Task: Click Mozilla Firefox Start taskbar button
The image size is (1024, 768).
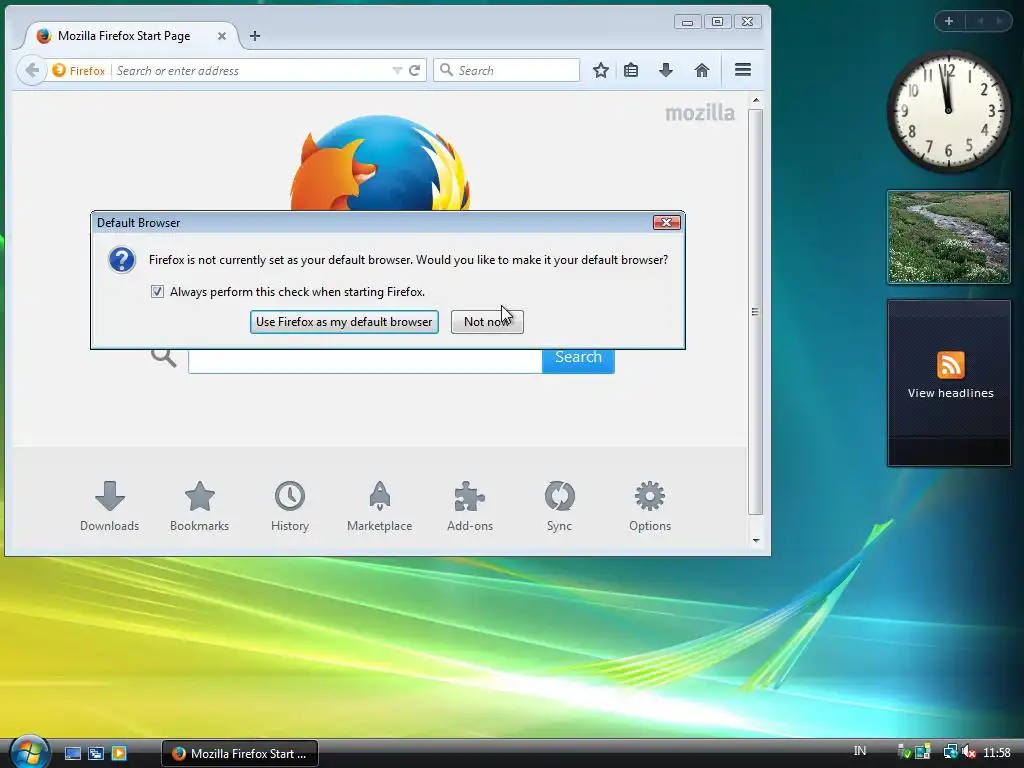Action: 240,753
